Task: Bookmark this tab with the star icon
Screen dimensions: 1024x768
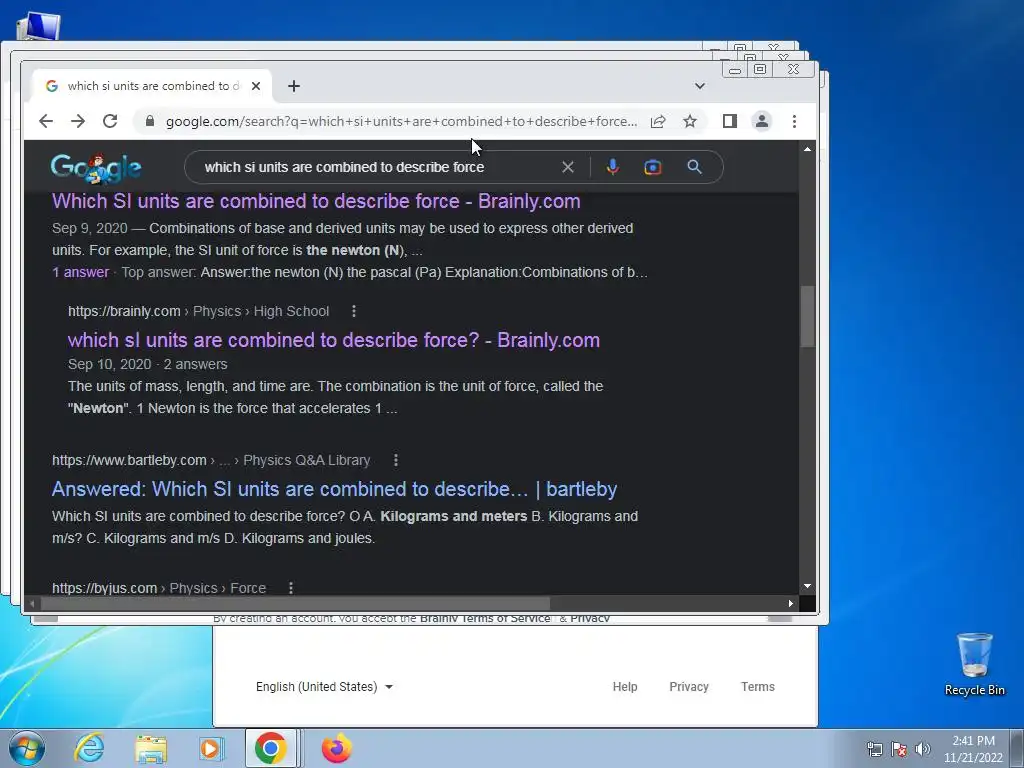Action: pyautogui.click(x=690, y=121)
